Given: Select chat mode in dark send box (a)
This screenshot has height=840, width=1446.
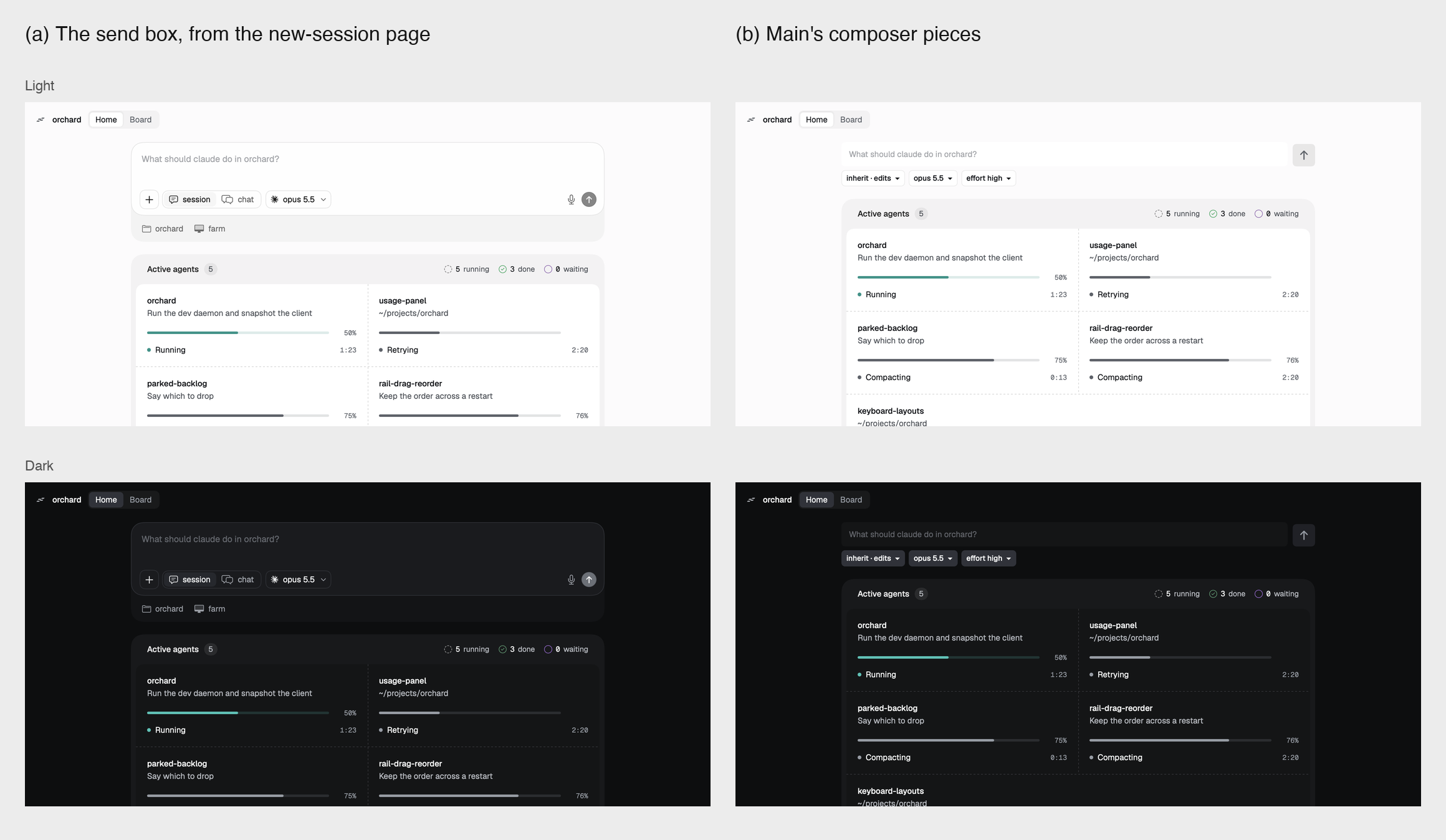Looking at the screenshot, I should tap(238, 580).
